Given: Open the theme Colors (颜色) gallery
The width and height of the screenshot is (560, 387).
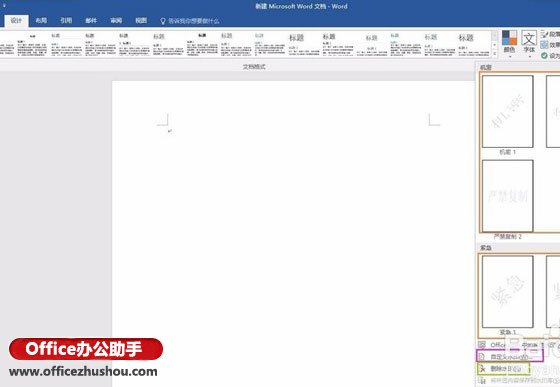Looking at the screenshot, I should tap(509, 44).
